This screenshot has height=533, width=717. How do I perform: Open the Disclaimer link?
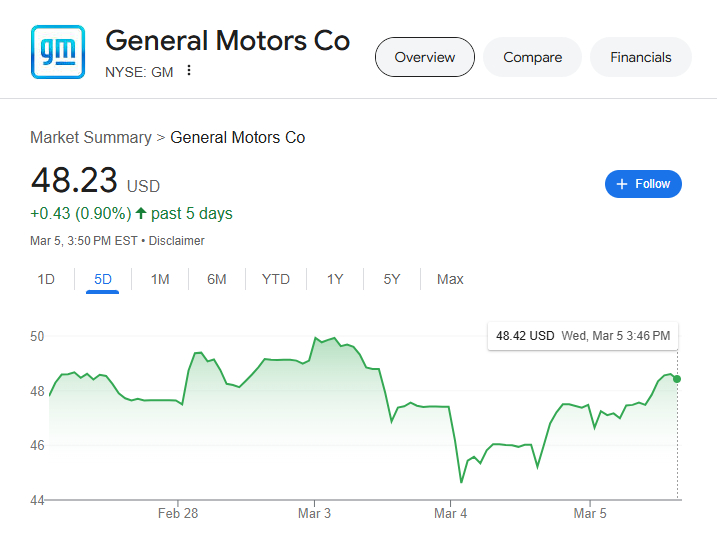click(177, 241)
